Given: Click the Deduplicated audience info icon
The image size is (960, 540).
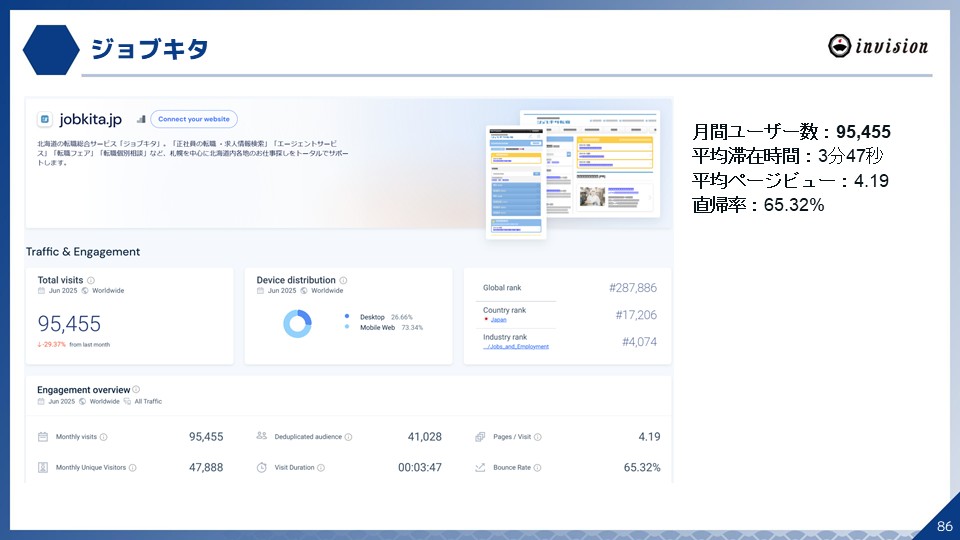Looking at the screenshot, I should [x=348, y=437].
